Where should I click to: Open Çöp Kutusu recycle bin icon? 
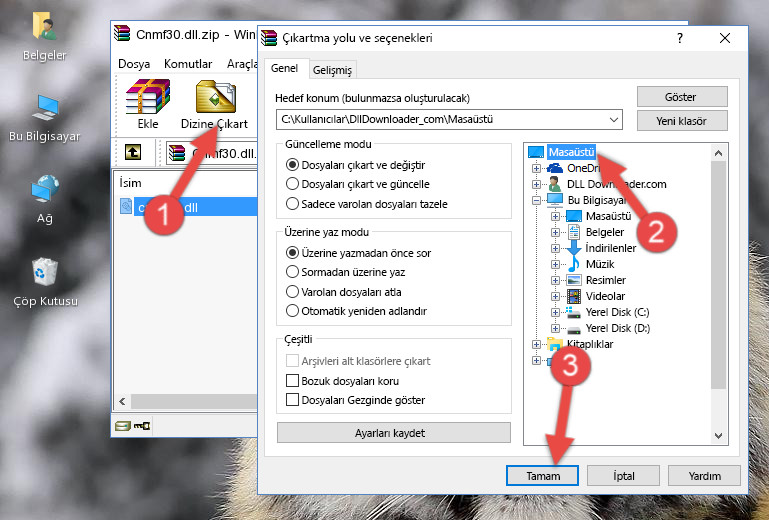click(x=45, y=282)
